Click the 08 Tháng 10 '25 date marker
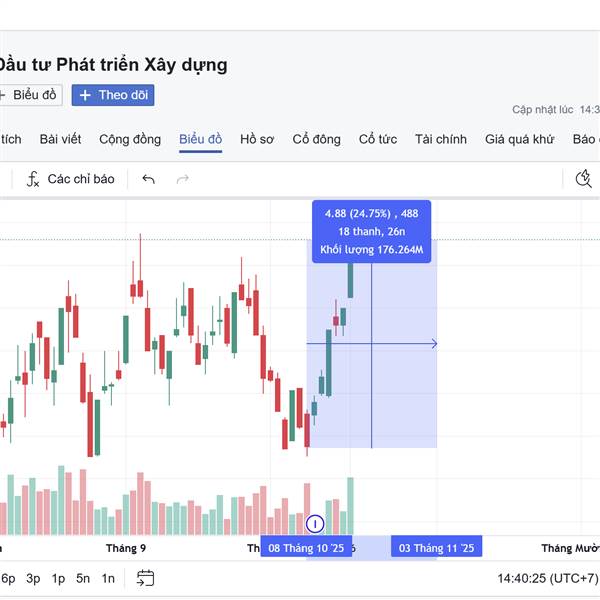The height and width of the screenshot is (600, 600). coord(306,548)
